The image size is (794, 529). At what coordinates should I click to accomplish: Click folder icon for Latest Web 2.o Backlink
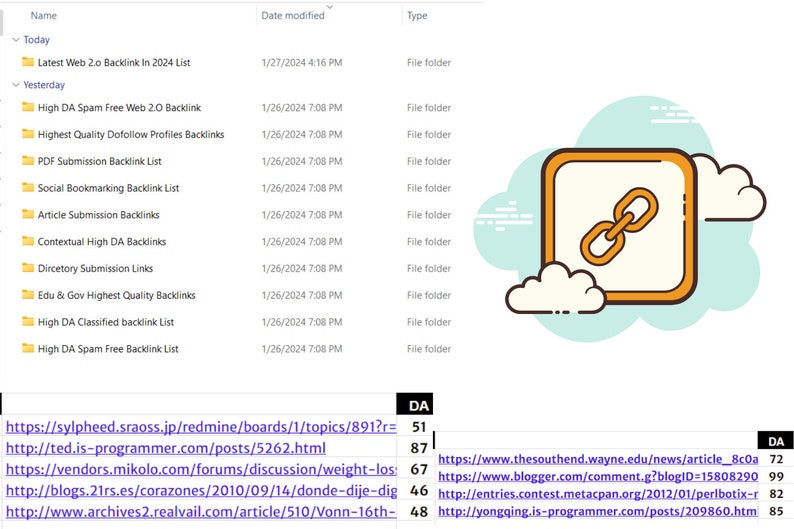[x=28, y=62]
